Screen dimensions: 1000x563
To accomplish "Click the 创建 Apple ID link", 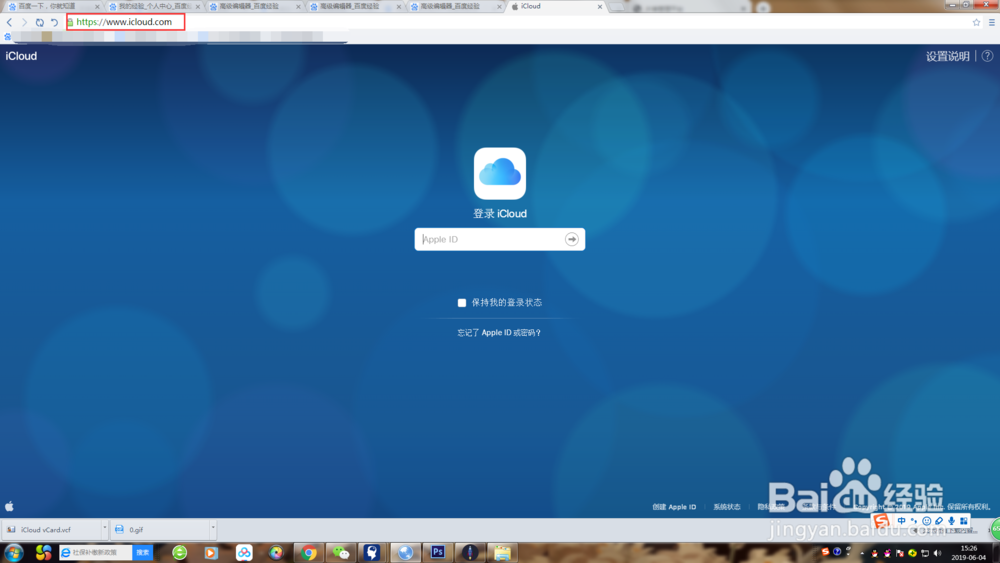I will (674, 507).
